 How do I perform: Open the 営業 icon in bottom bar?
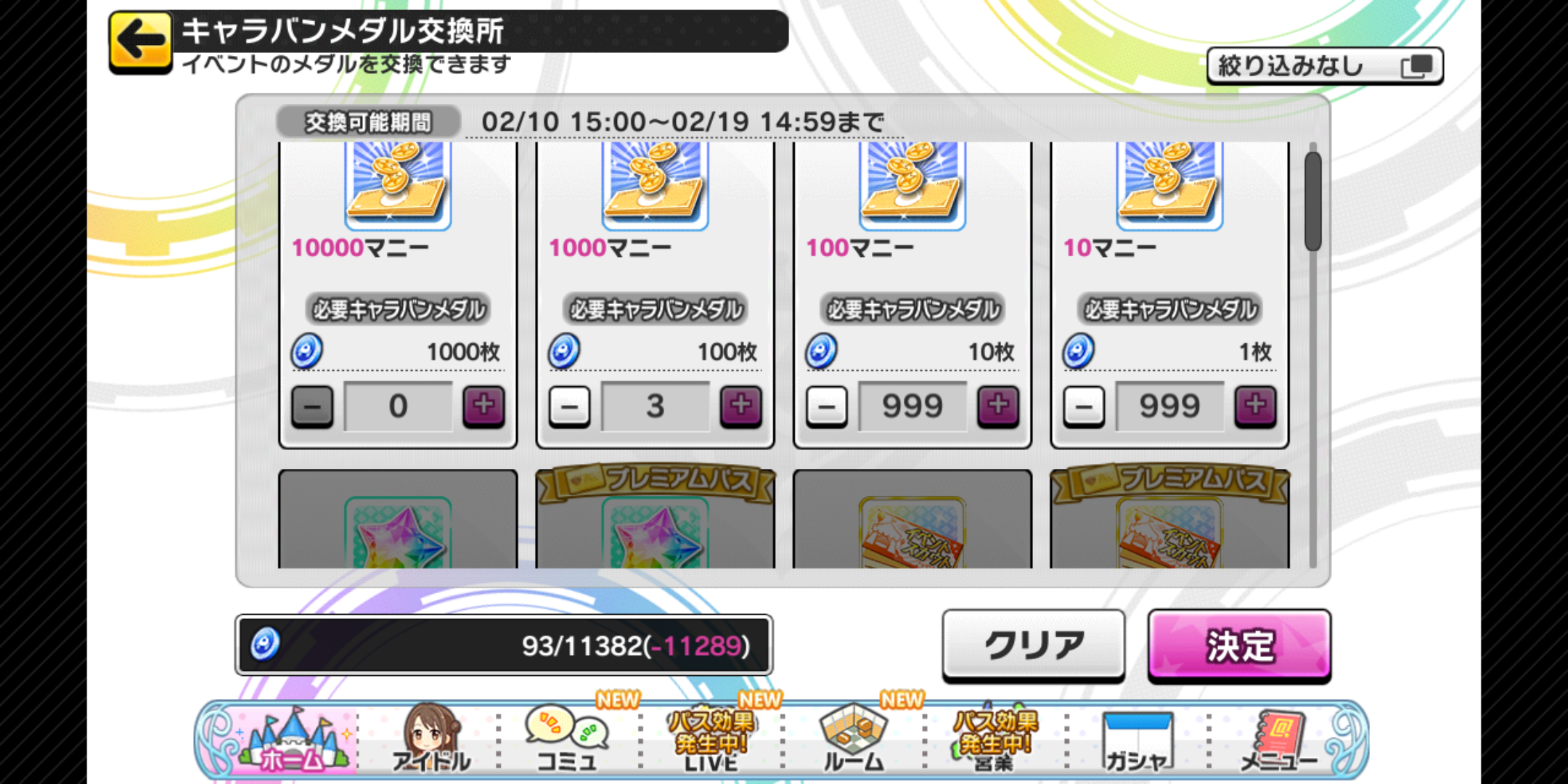tap(995, 739)
